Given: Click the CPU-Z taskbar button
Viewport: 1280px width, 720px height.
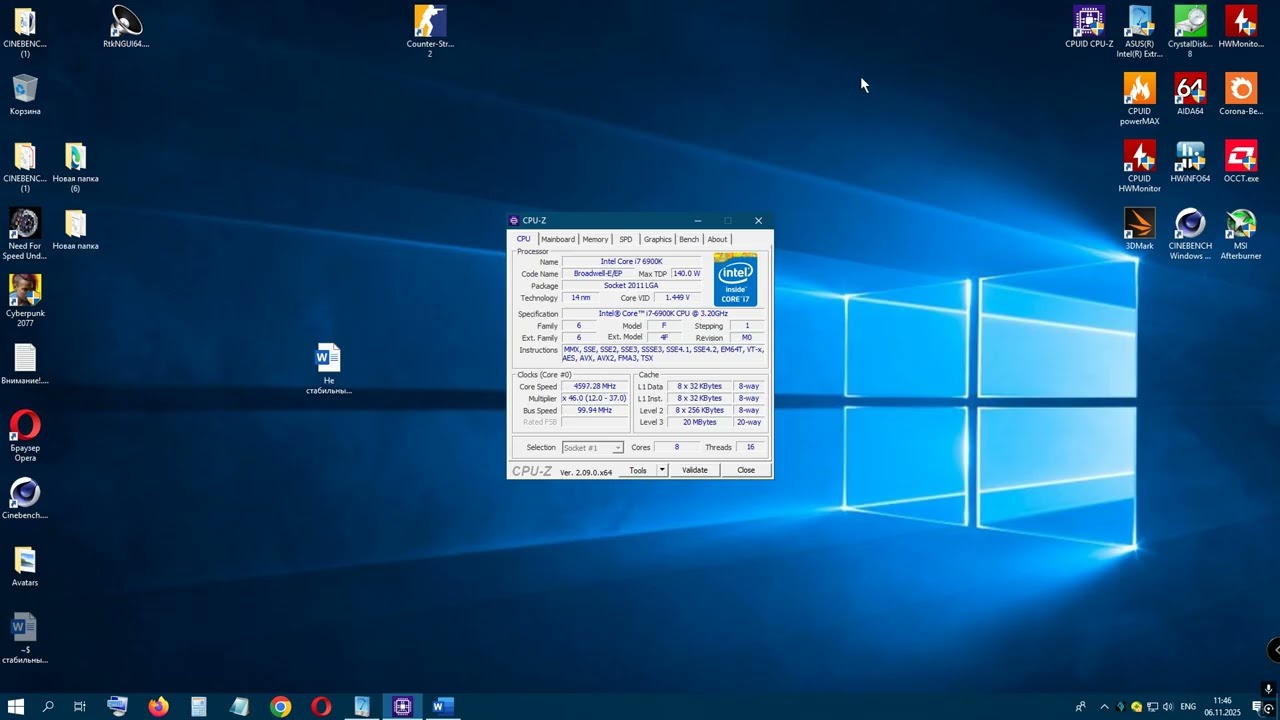Looking at the screenshot, I should coord(402,707).
